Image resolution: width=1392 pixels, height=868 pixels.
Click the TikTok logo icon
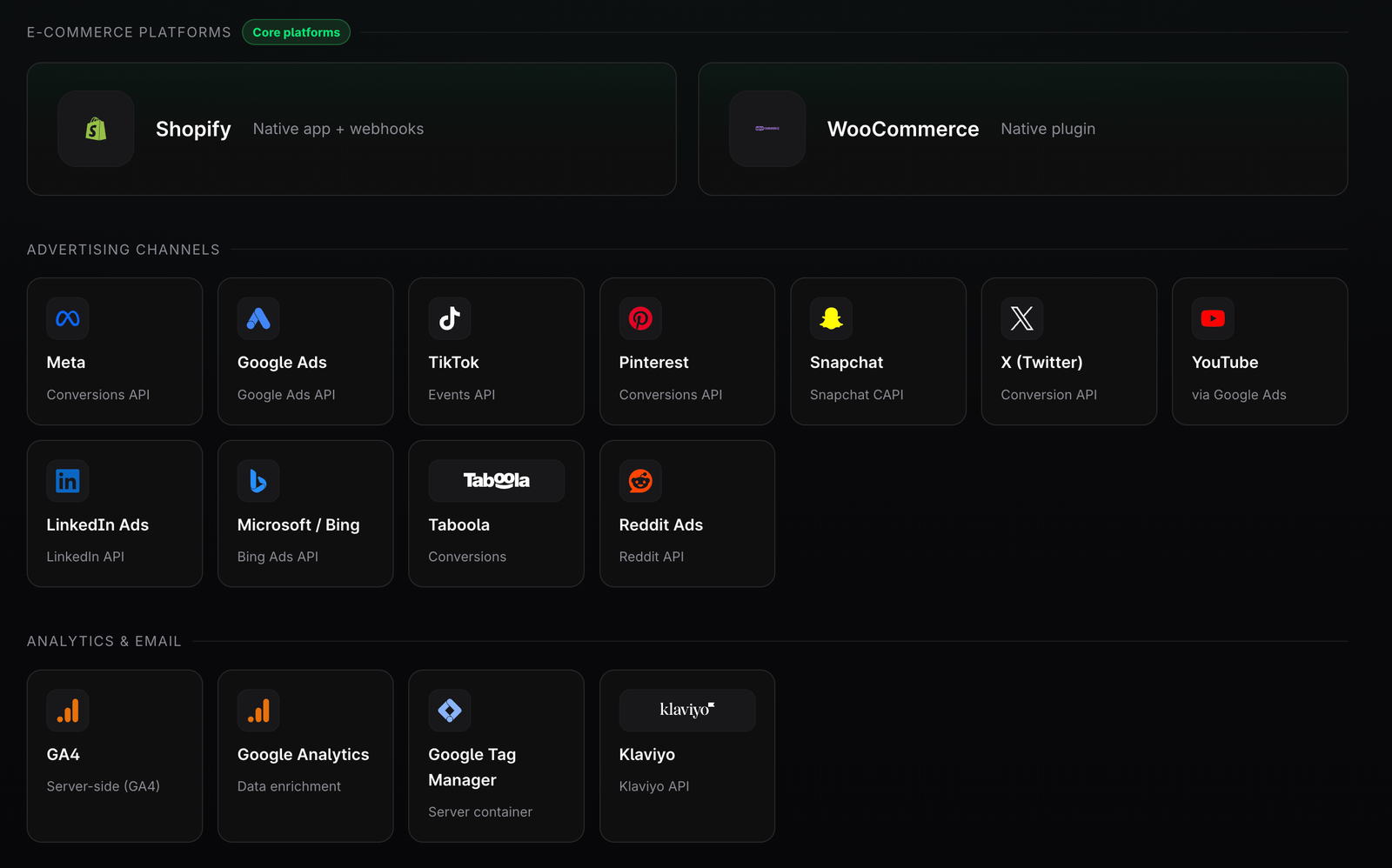[x=450, y=318]
